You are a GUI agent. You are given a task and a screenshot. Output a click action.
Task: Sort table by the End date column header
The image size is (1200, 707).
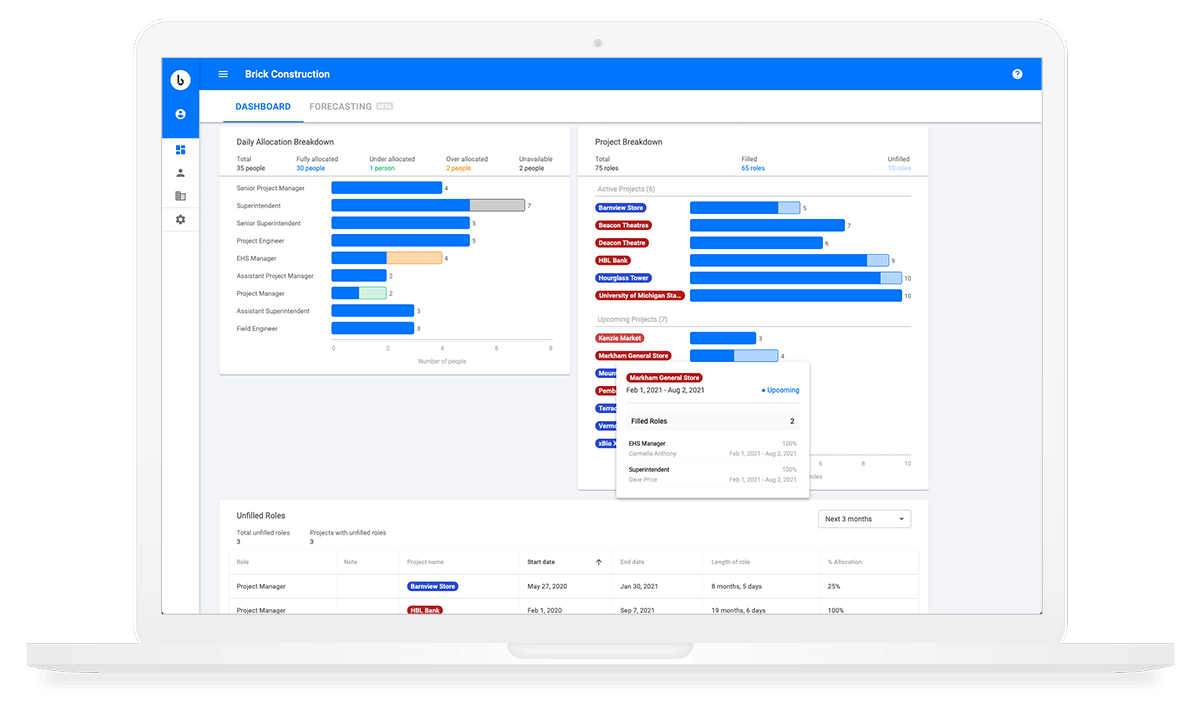[x=632, y=562]
